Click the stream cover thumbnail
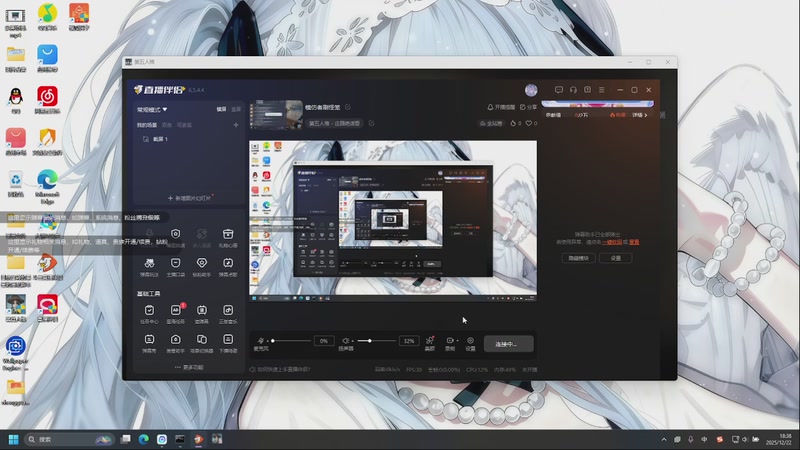800x450 pixels. tap(276, 115)
